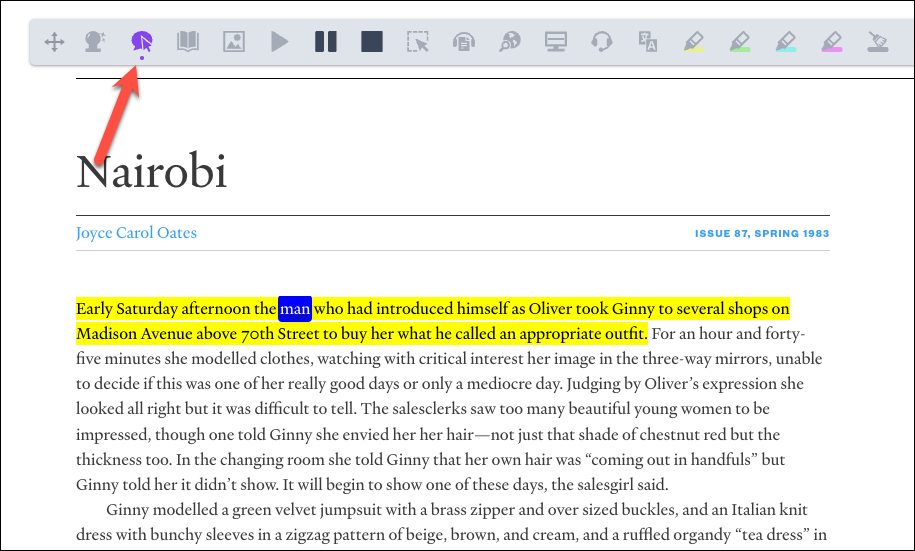Open the Joyce Carol Oates author link
Viewport: 915px width, 551px height.
tap(136, 233)
